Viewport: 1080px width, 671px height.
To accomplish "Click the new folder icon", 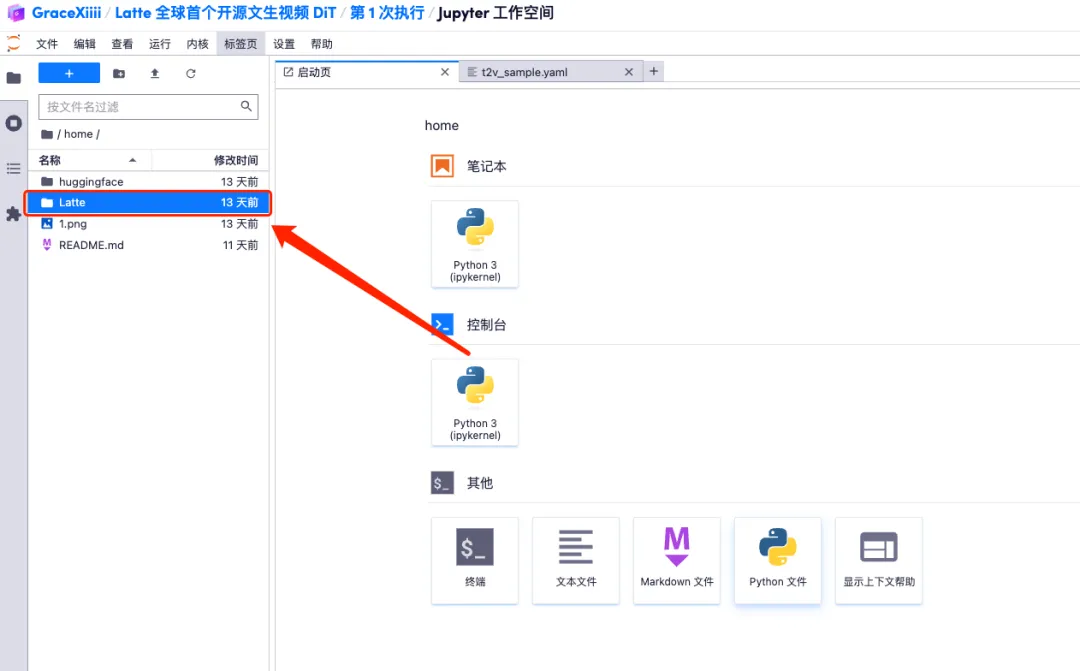I will pyautogui.click(x=119, y=74).
